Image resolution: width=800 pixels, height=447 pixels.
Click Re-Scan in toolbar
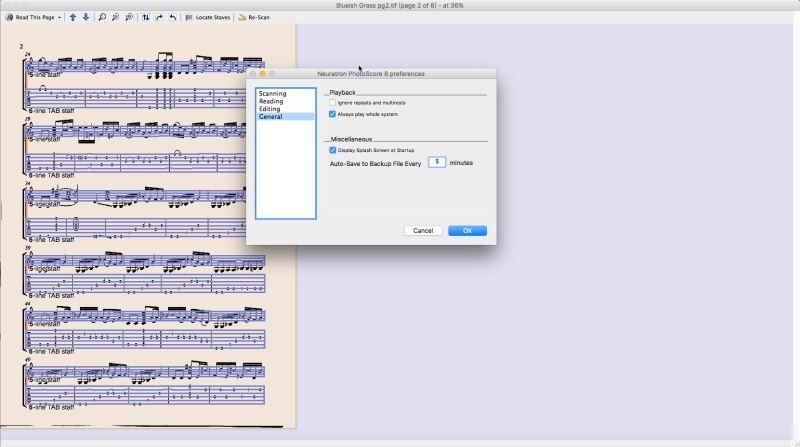point(254,17)
